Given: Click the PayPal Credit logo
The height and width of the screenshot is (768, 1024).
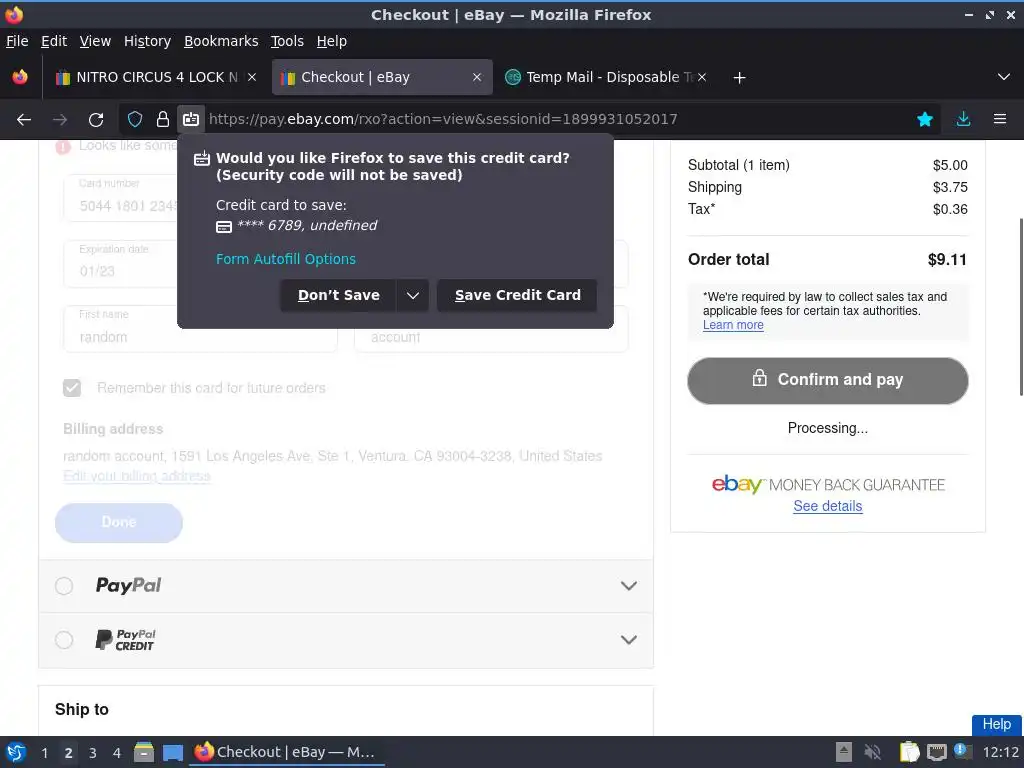Looking at the screenshot, I should pyautogui.click(x=125, y=640).
